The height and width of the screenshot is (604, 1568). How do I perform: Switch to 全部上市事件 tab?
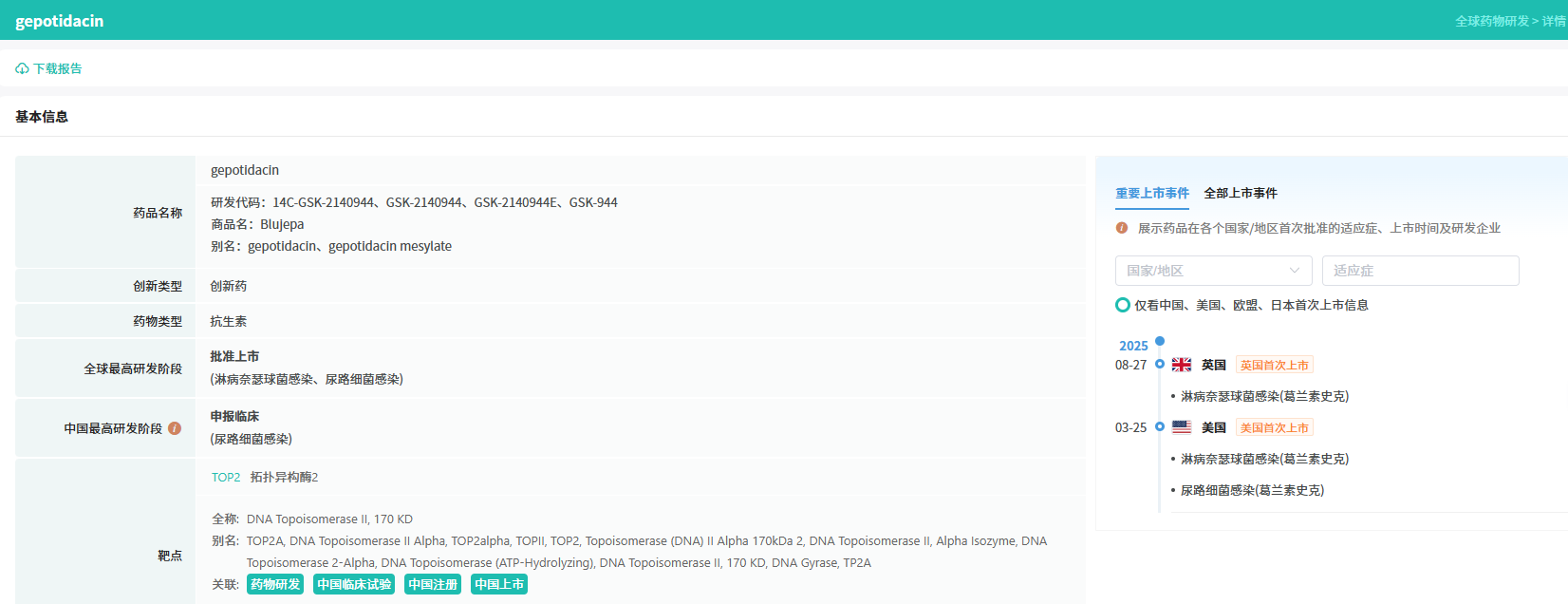pyautogui.click(x=1241, y=193)
